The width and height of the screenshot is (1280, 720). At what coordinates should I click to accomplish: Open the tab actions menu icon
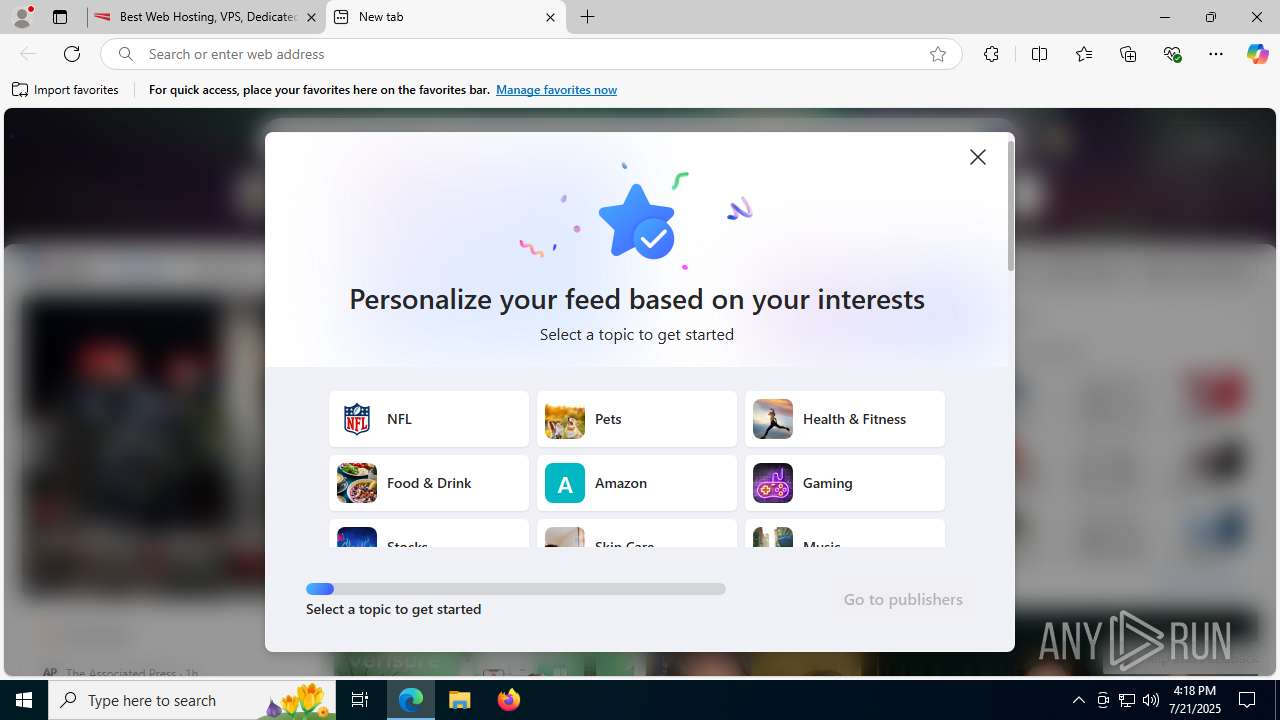(60, 17)
